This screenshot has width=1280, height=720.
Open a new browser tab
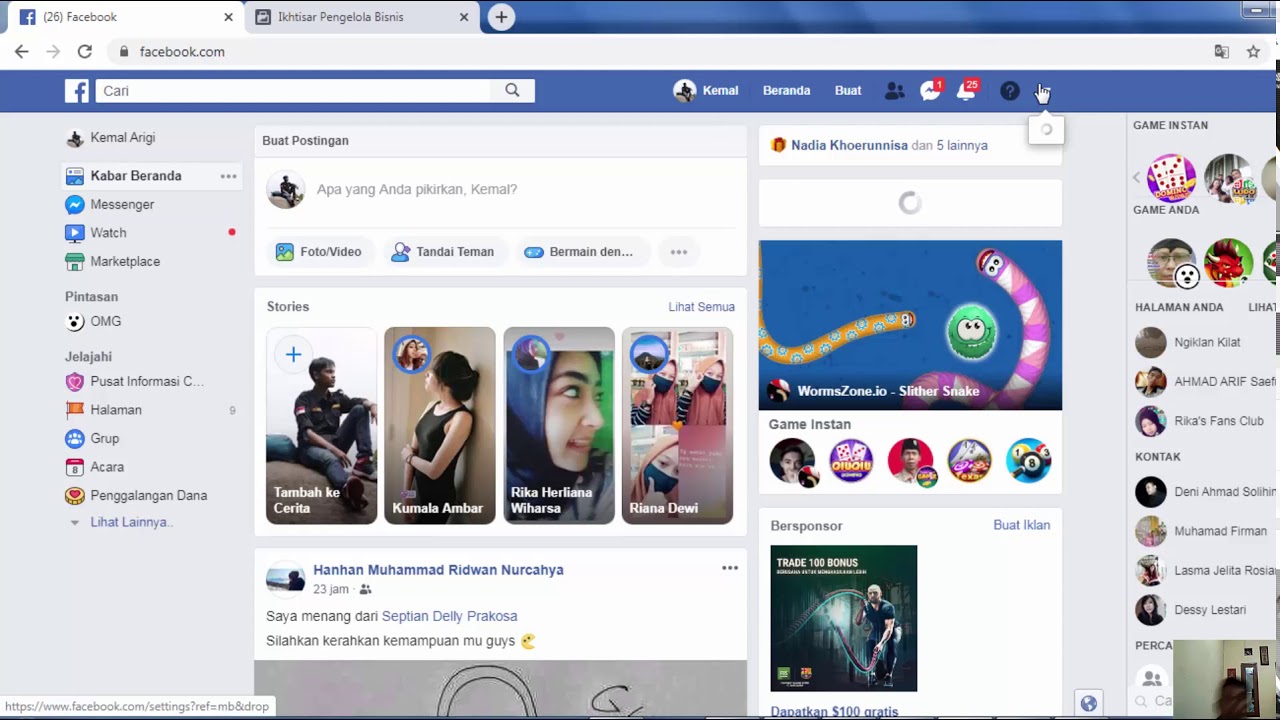tap(501, 17)
